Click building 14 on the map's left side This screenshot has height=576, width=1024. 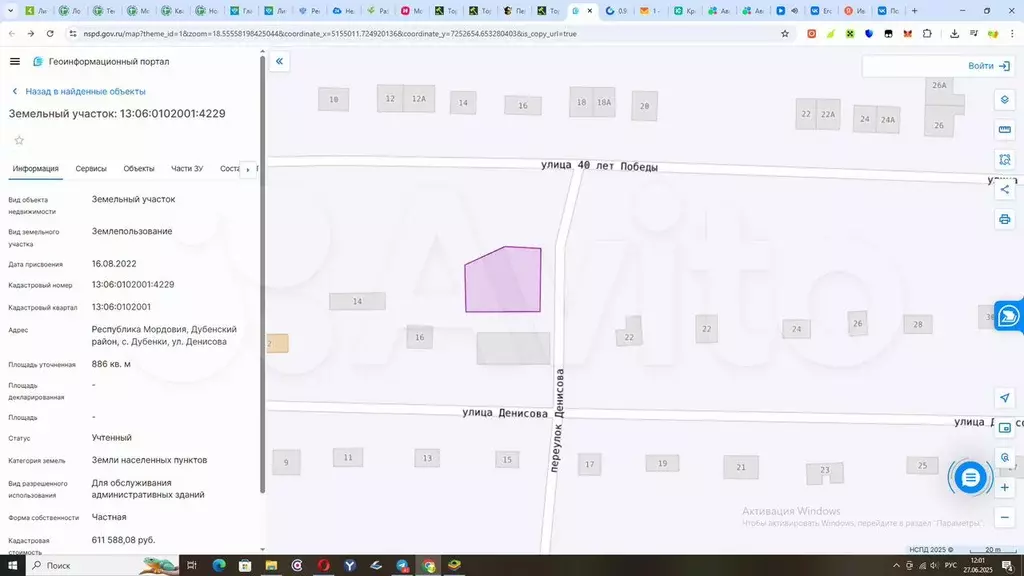357,301
